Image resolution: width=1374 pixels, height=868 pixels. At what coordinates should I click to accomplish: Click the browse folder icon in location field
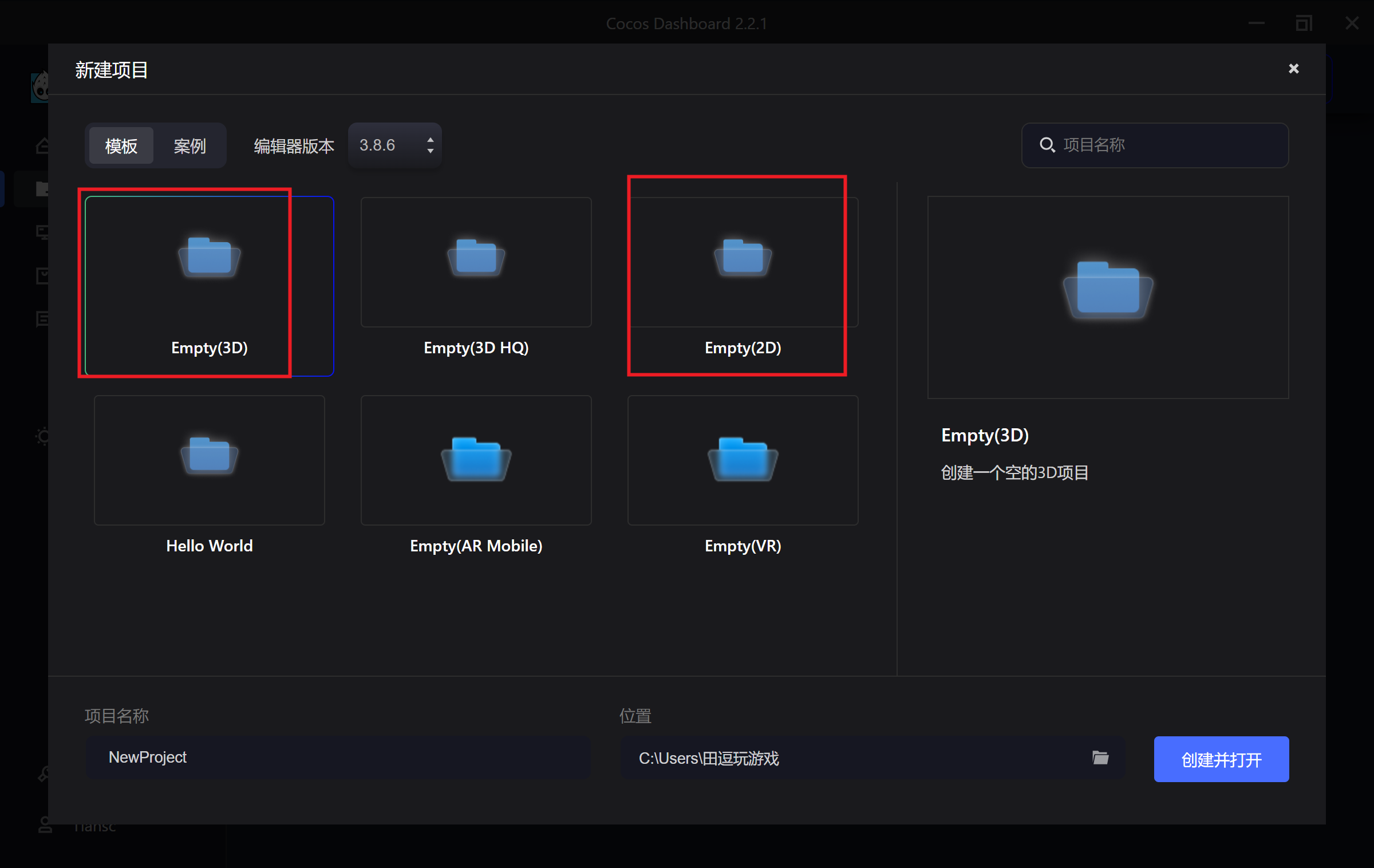tap(1100, 757)
